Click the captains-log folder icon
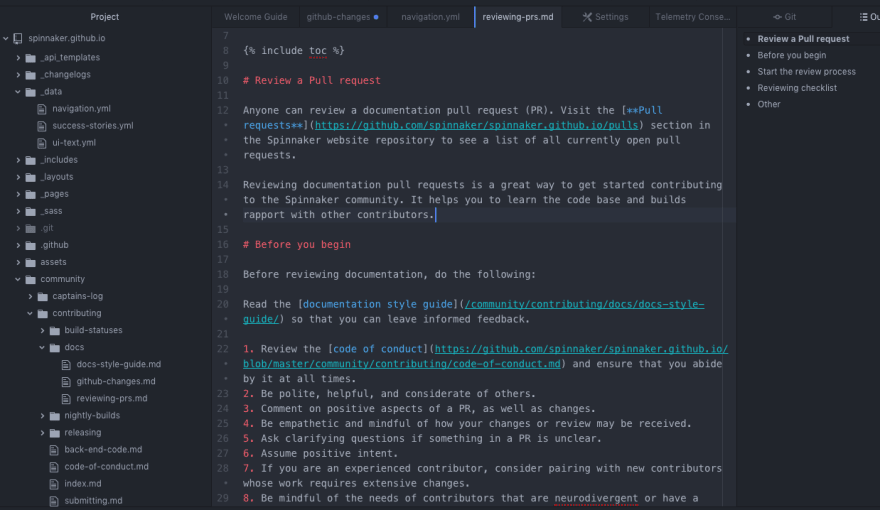880x510 pixels. [x=43, y=296]
